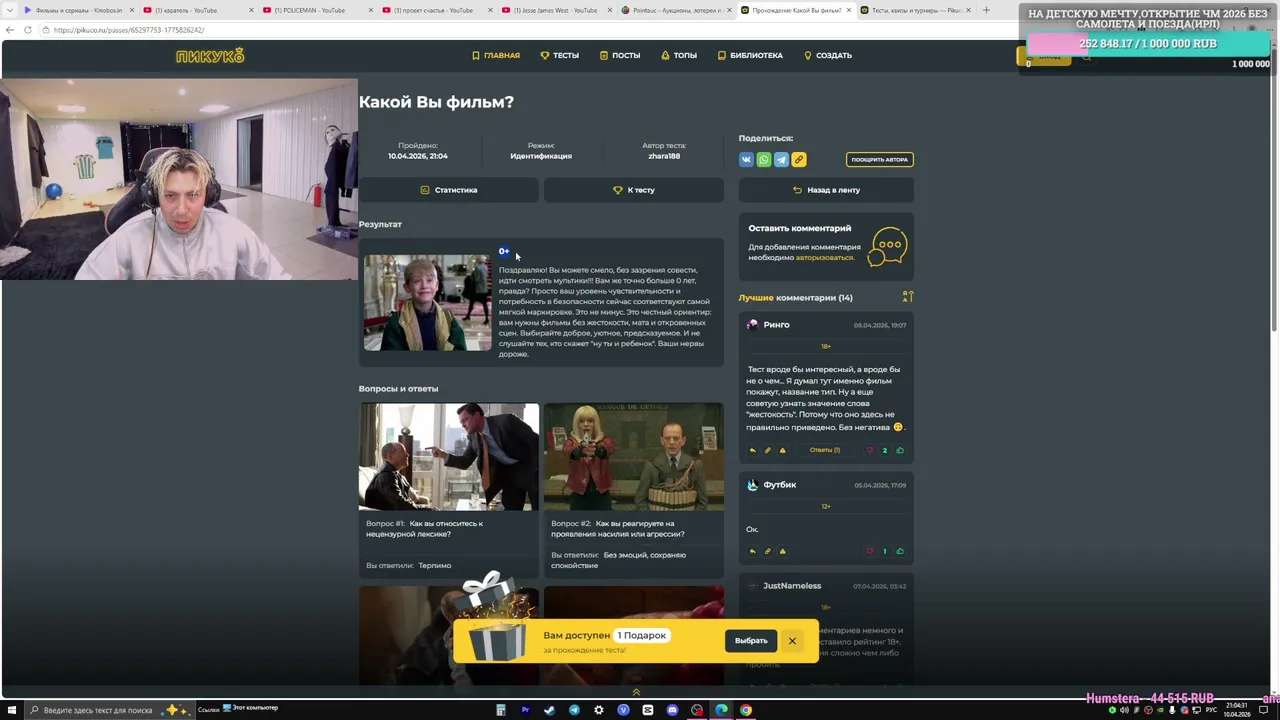Open the Посты menu item
The height and width of the screenshot is (720, 1280).
click(x=620, y=56)
